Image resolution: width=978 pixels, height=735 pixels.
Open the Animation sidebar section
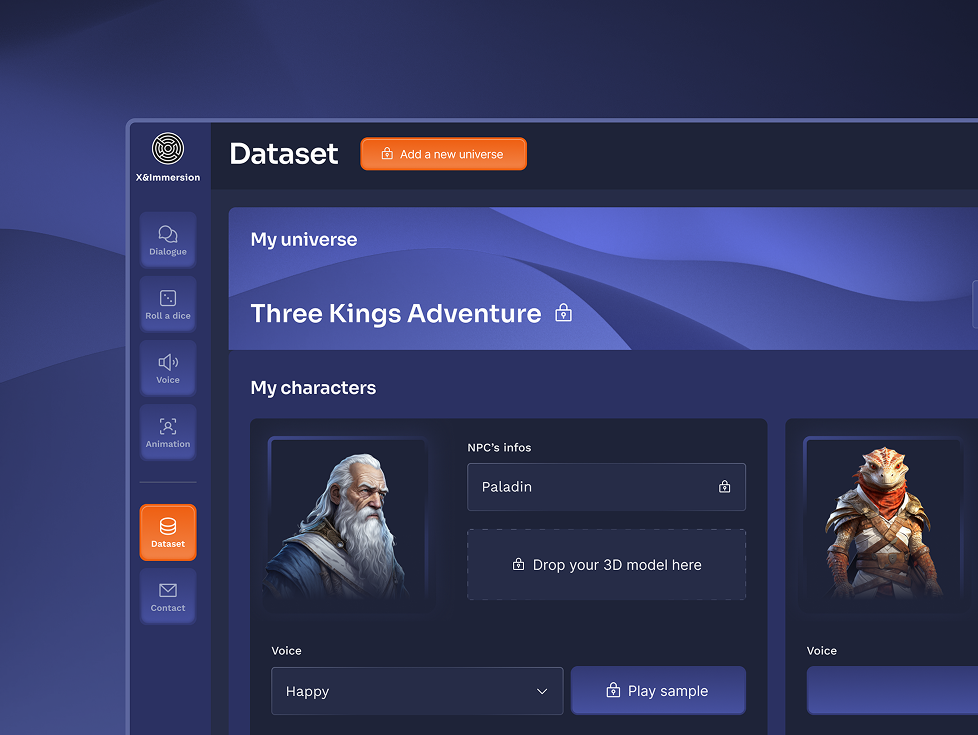click(168, 433)
